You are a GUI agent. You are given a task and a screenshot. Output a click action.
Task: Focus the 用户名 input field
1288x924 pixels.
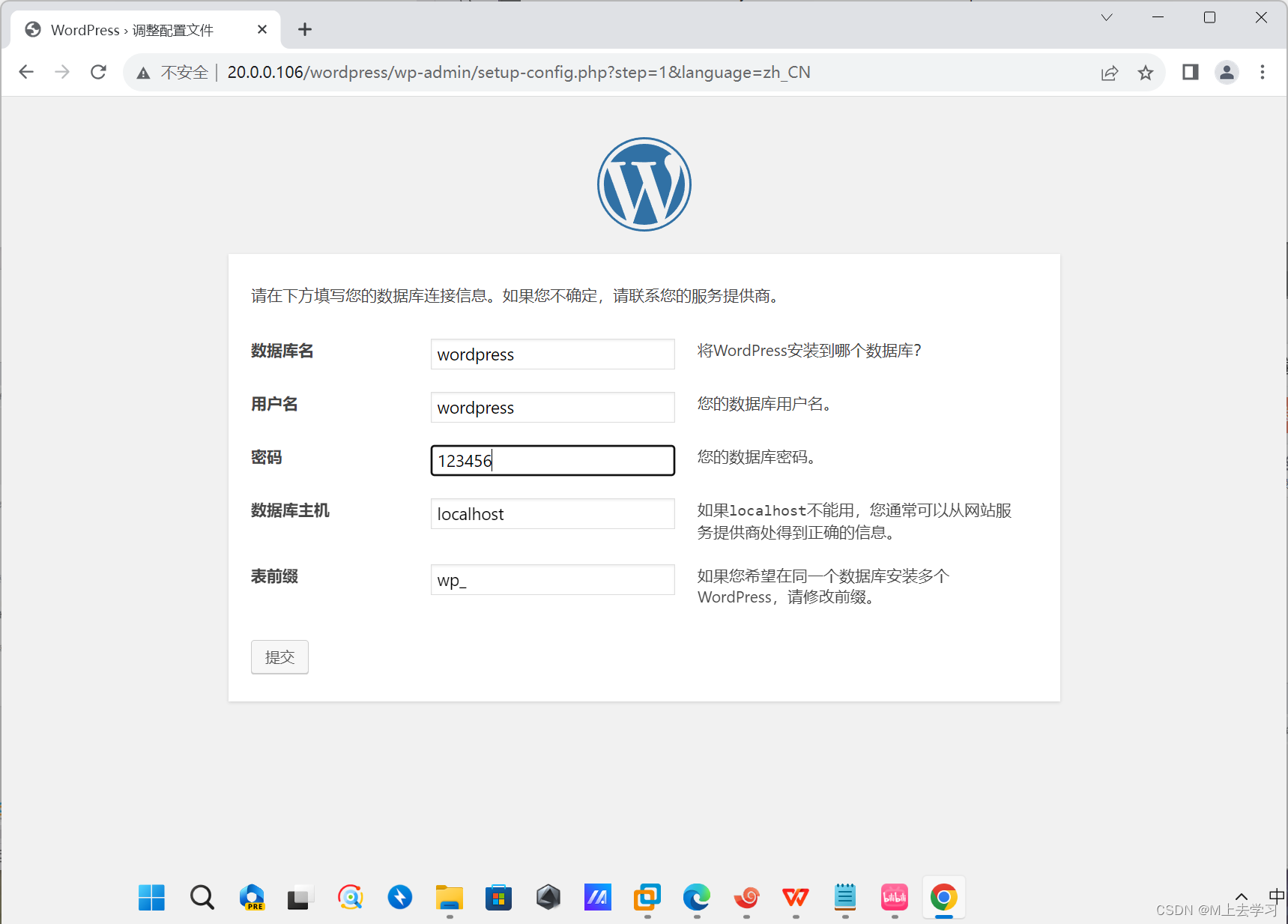pos(553,407)
